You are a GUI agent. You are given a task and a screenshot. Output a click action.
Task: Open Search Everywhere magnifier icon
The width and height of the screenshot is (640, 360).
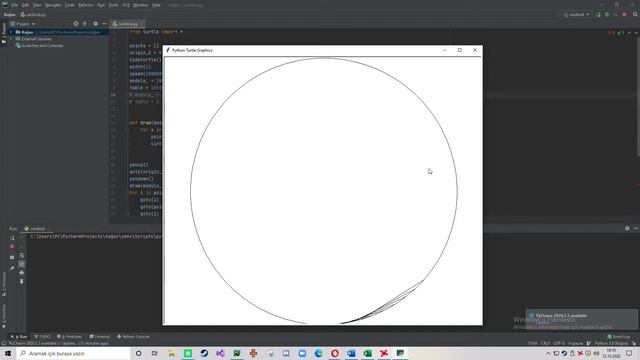pos(636,15)
